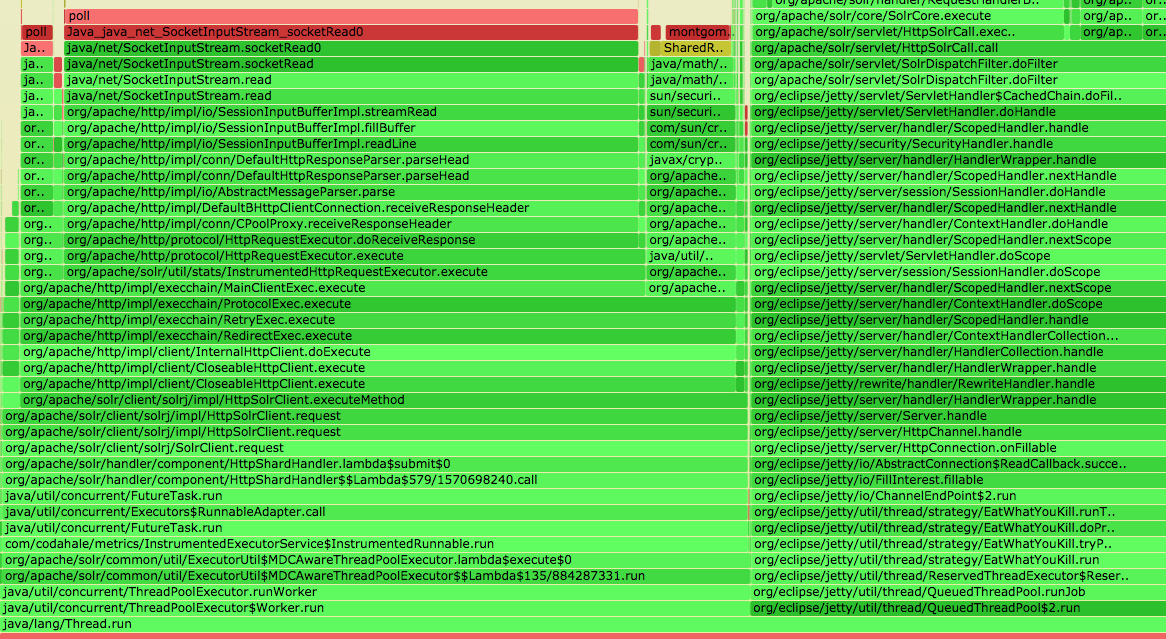The width and height of the screenshot is (1166, 639).
Task: Click org/apache/solr/servlet/HttpSolrCall.call frame
Action: (958, 48)
